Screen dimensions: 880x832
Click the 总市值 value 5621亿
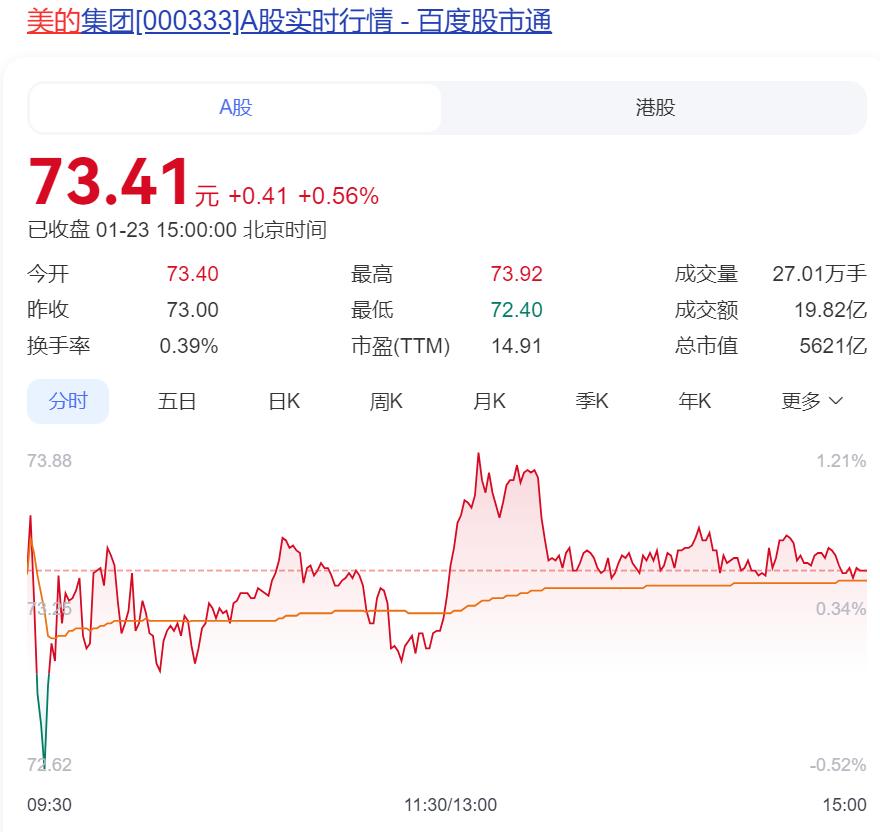click(x=833, y=346)
